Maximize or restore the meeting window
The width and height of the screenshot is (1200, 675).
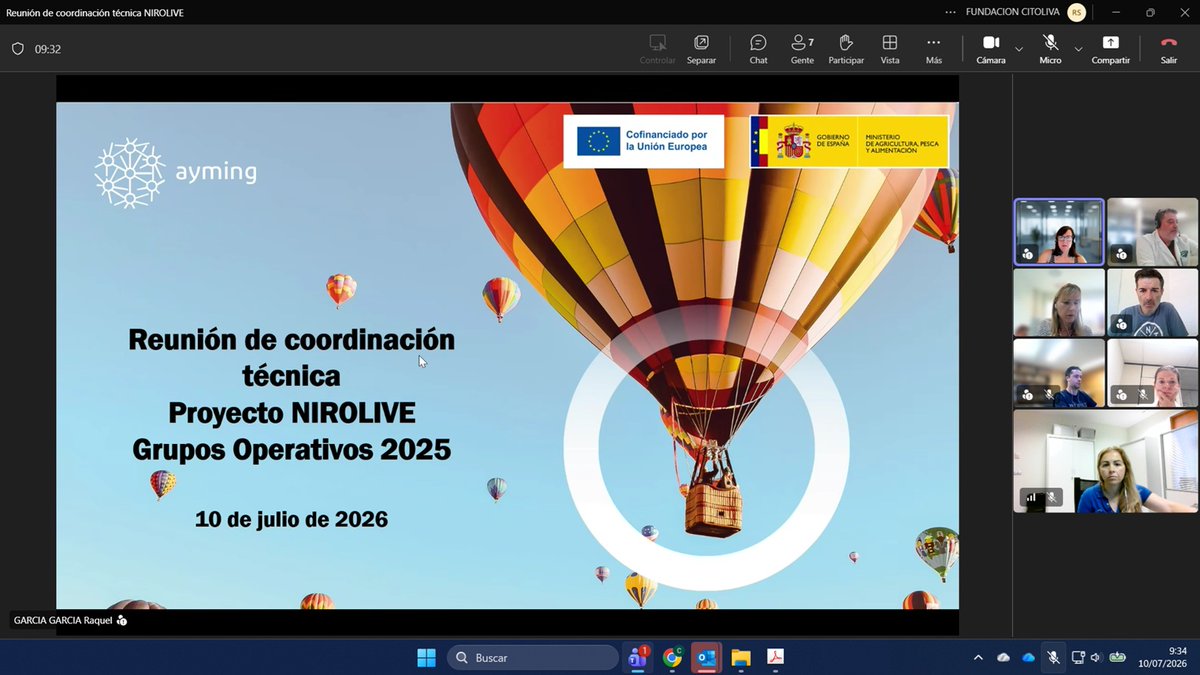tap(1150, 12)
